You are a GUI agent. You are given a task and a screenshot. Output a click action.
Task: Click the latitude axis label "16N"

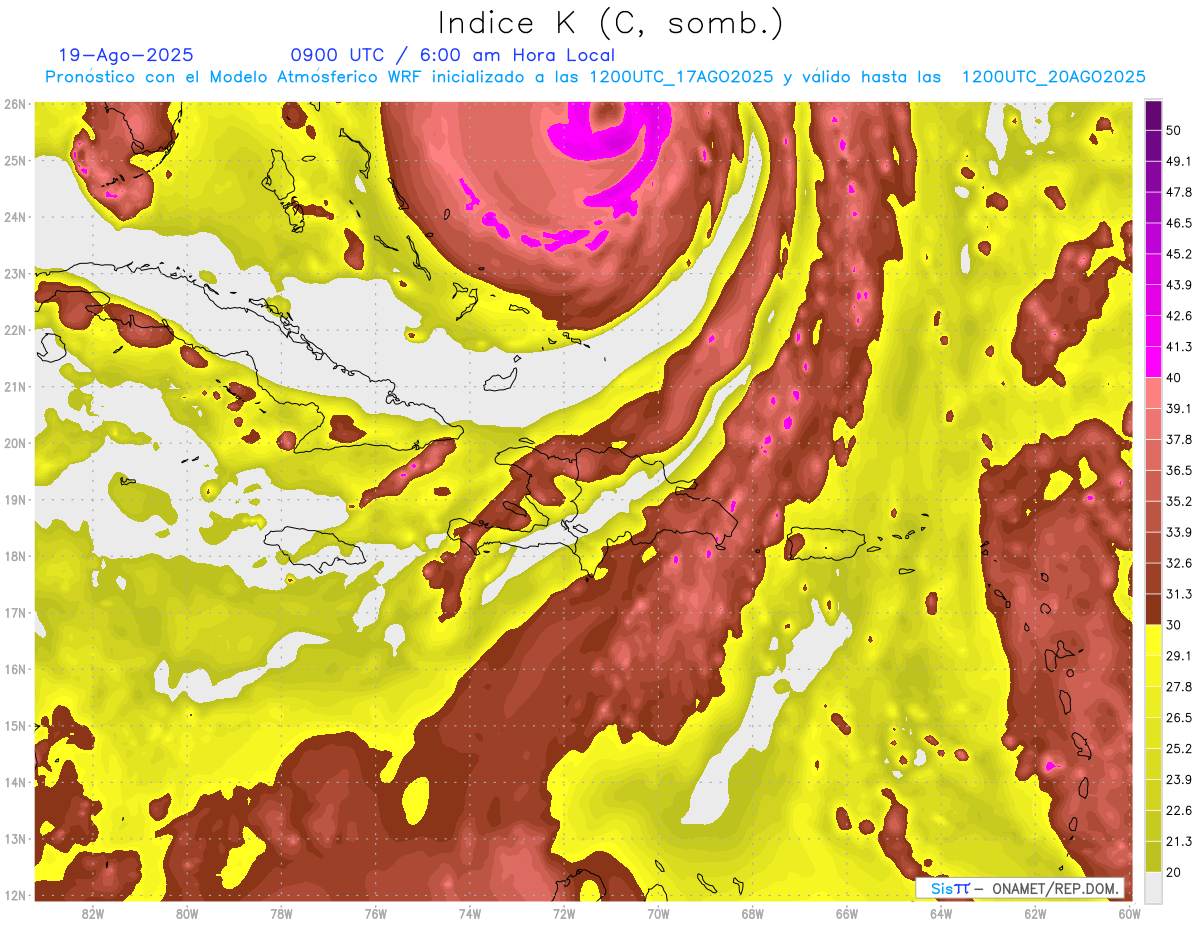point(15,669)
